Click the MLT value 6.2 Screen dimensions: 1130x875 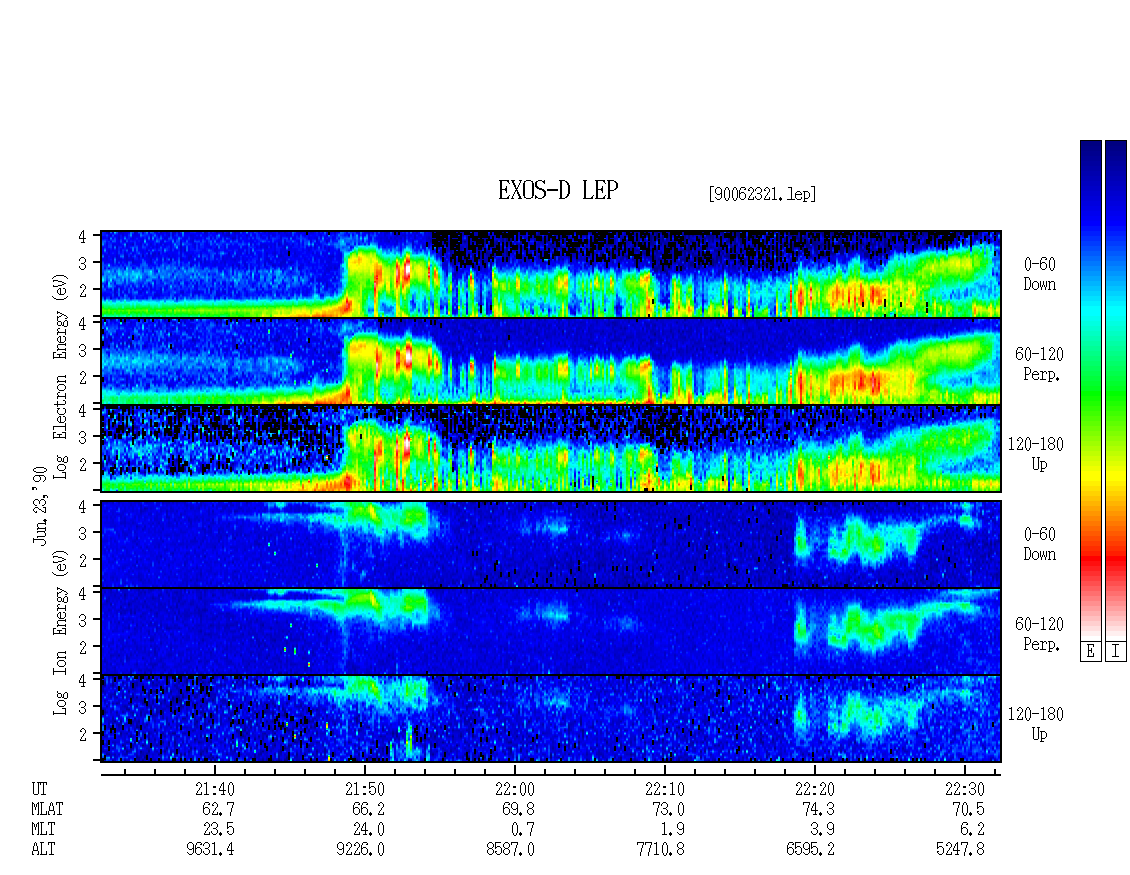click(971, 830)
